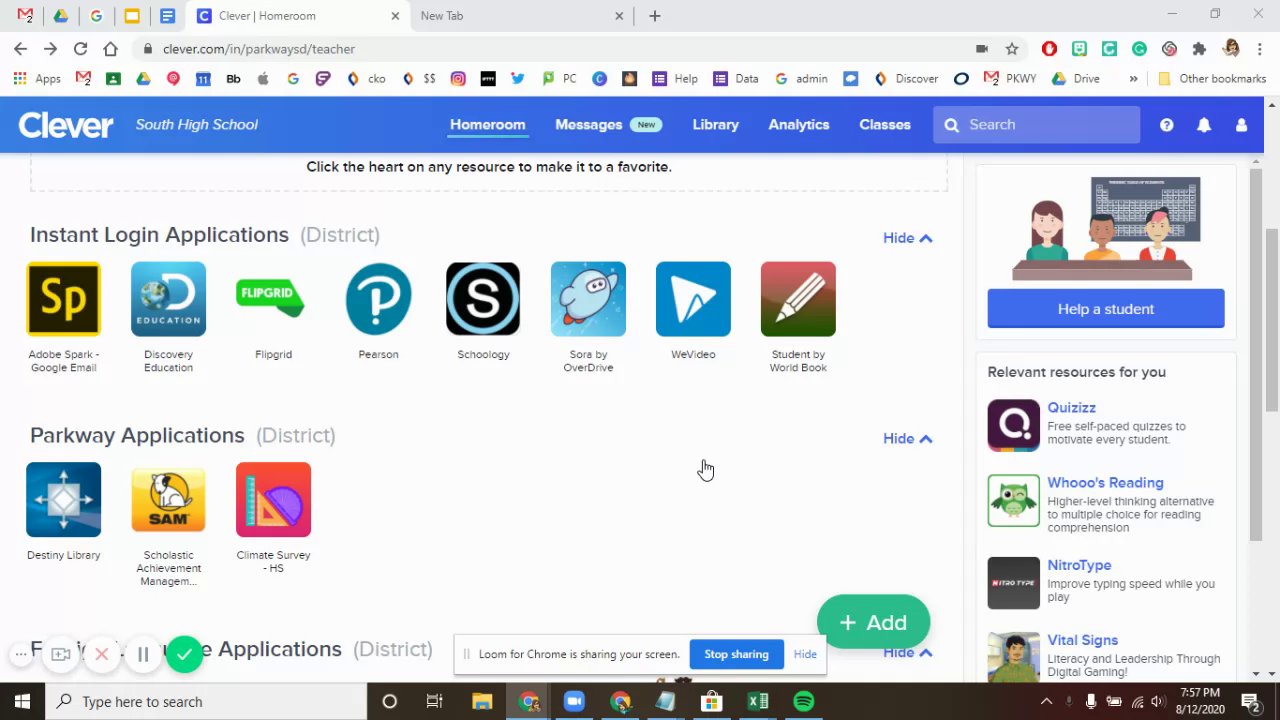This screenshot has width=1280, height=720.
Task: Open Task View on the taskbar
Action: click(434, 701)
